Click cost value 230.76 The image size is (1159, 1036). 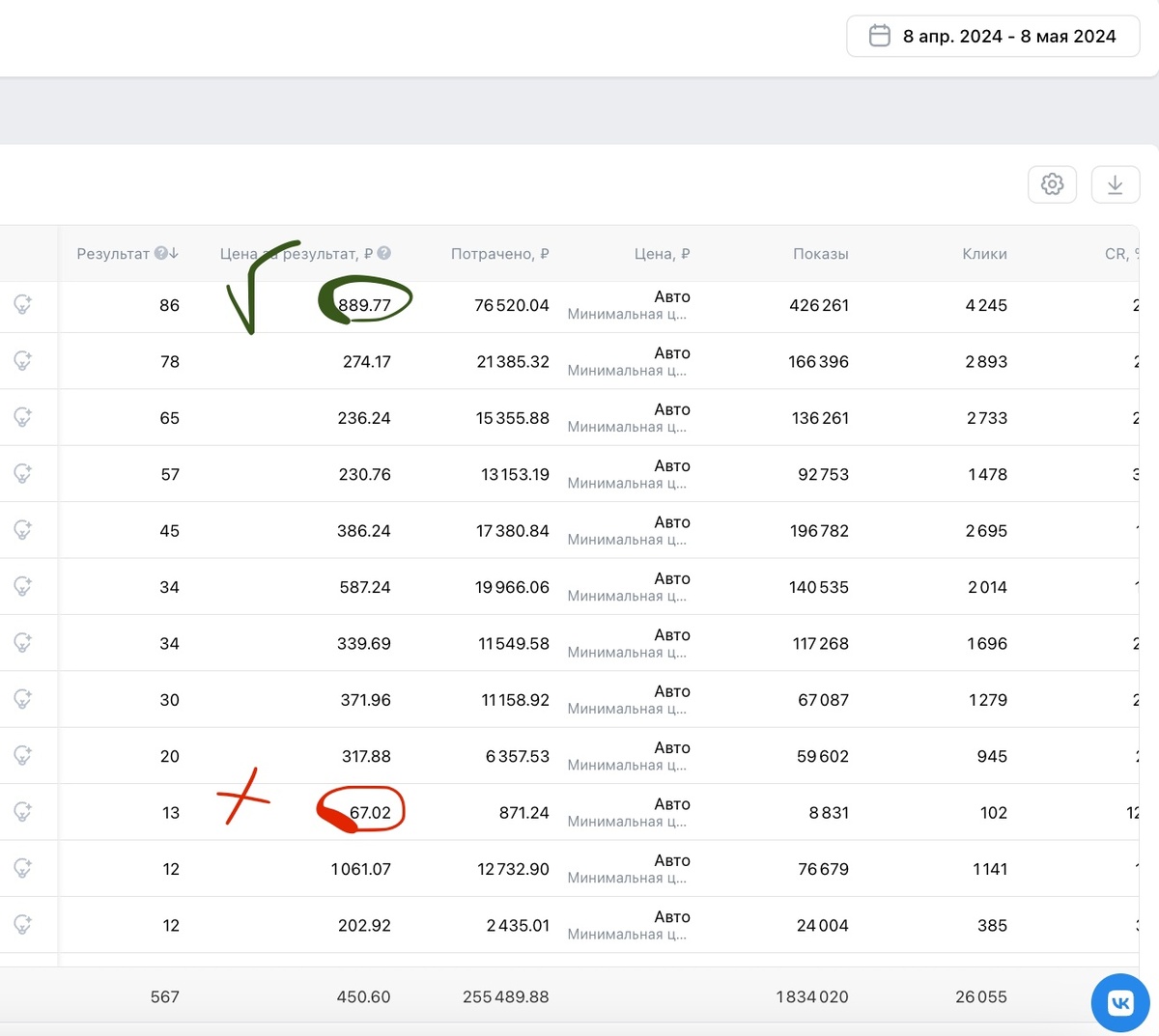(365, 475)
